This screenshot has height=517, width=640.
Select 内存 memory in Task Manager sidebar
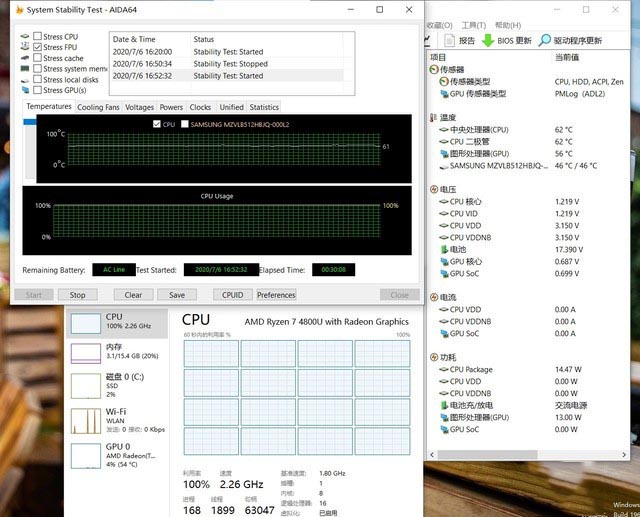pos(117,353)
